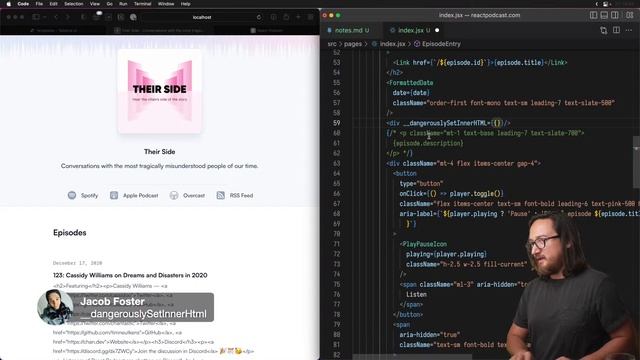Open the RSS Feed link
Screen dimensions: 640x360
[235, 196]
